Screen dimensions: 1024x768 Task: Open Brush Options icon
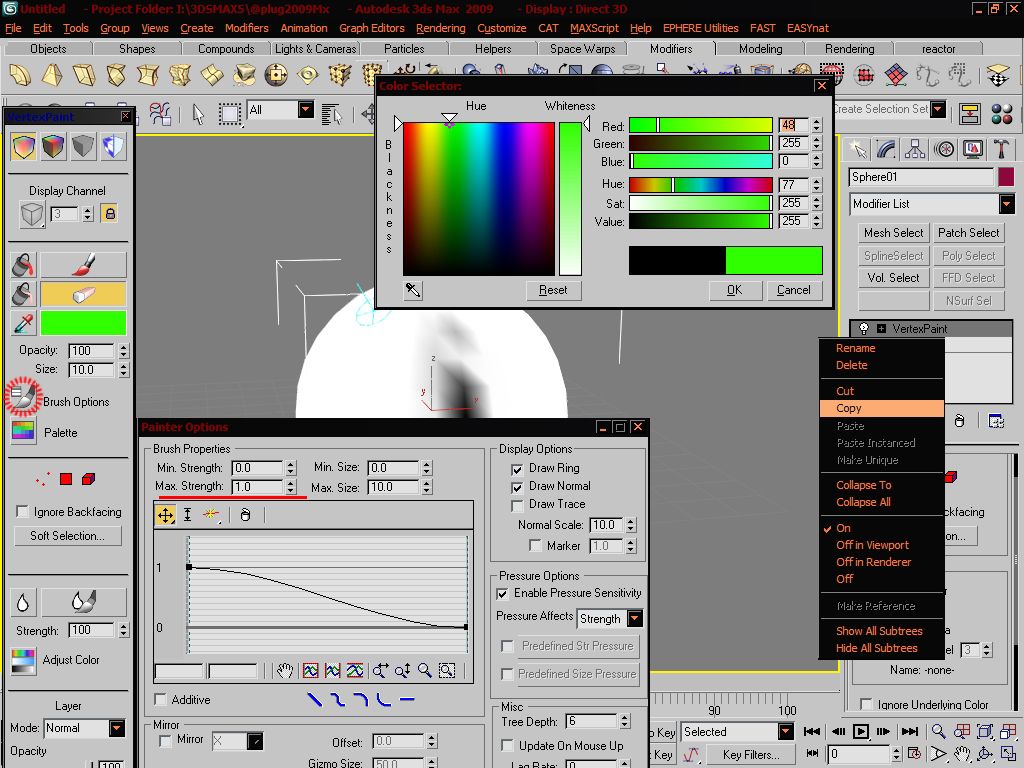24,397
